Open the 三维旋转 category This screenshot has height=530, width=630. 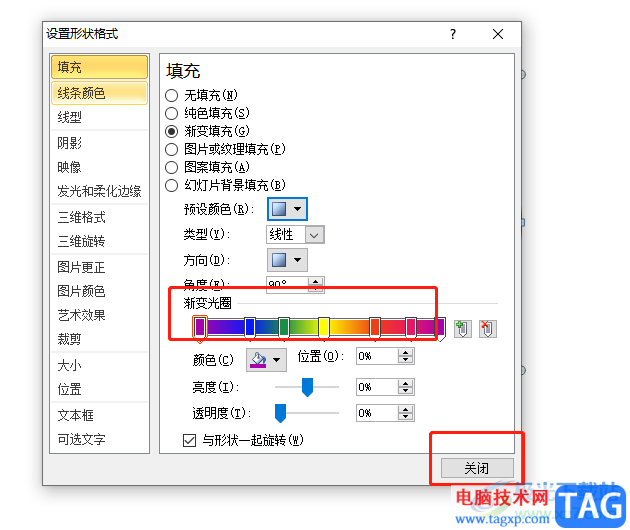point(99,241)
